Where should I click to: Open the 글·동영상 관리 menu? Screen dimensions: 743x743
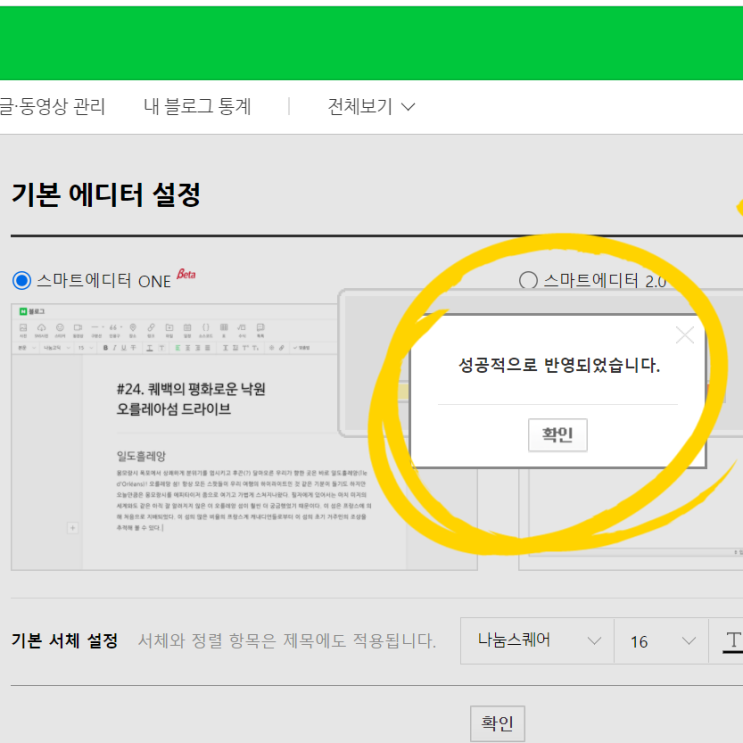coord(52,106)
